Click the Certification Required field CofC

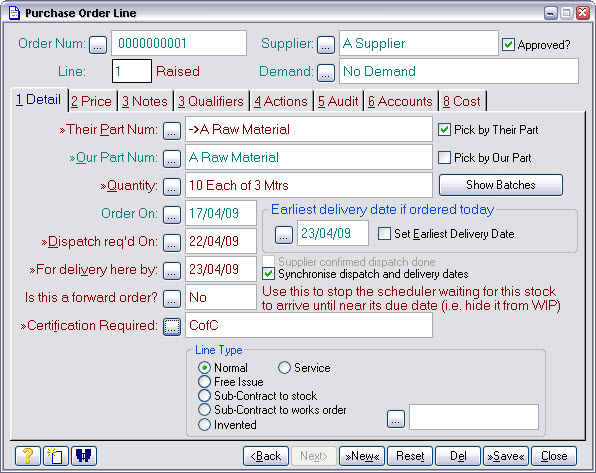(309, 325)
